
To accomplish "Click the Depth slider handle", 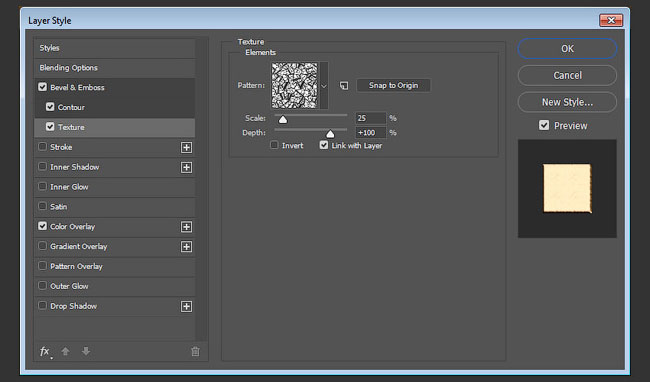I will [330, 134].
